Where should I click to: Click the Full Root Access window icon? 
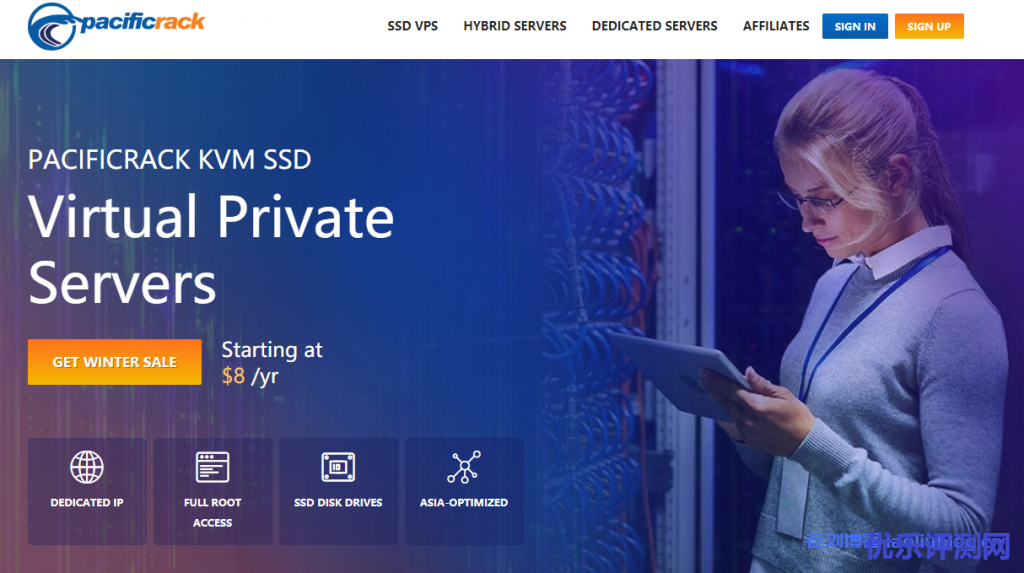coord(212,467)
